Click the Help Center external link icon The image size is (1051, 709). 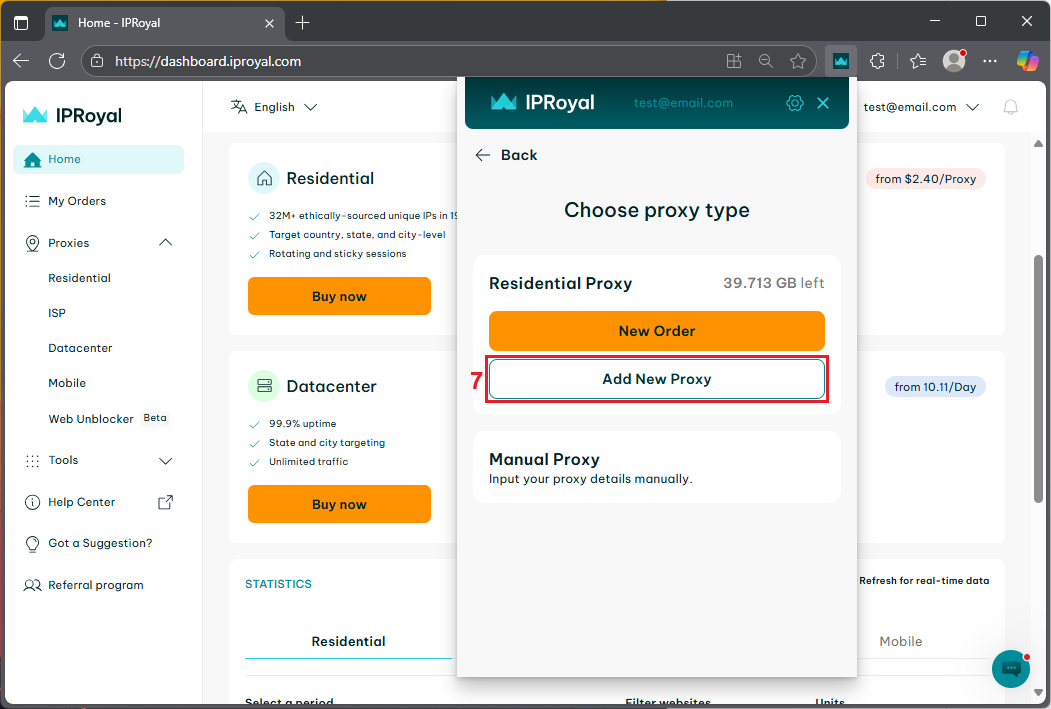coord(165,502)
